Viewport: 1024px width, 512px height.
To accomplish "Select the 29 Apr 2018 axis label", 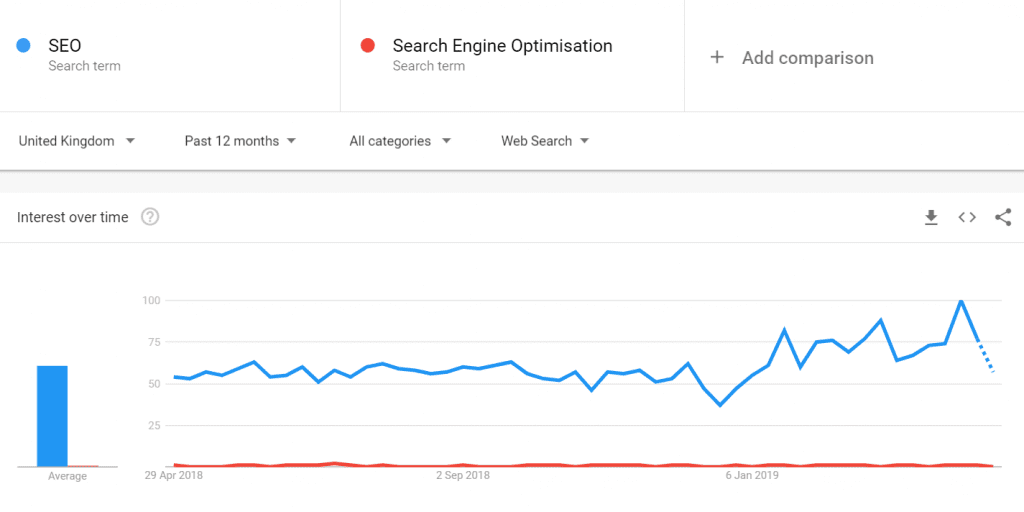I will [x=173, y=475].
